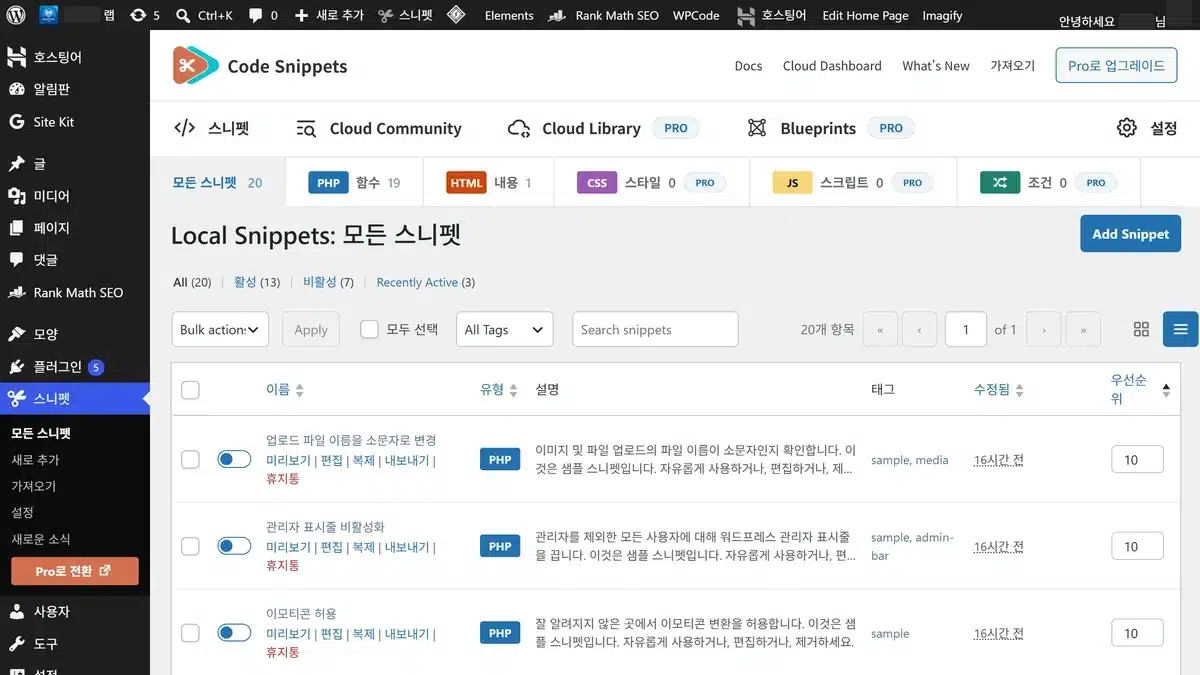Click the 새로 추가 plus item in the admin bar
Screen dimensions: 1200x675
point(329,15)
